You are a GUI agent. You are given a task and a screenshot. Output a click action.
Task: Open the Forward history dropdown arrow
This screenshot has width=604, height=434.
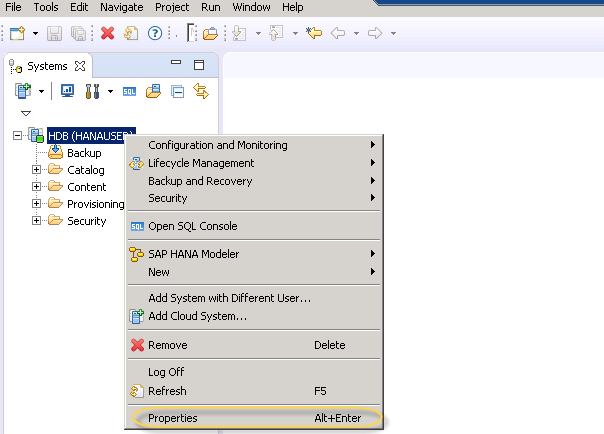pos(393,34)
